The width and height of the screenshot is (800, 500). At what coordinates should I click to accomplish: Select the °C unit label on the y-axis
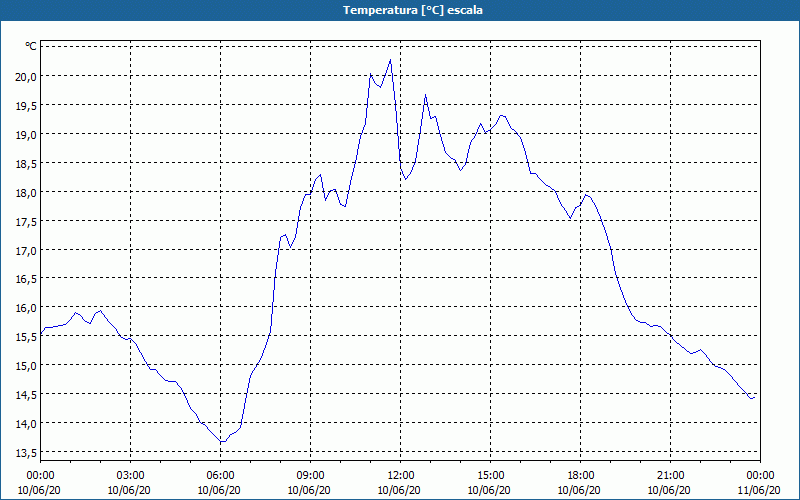(31, 46)
